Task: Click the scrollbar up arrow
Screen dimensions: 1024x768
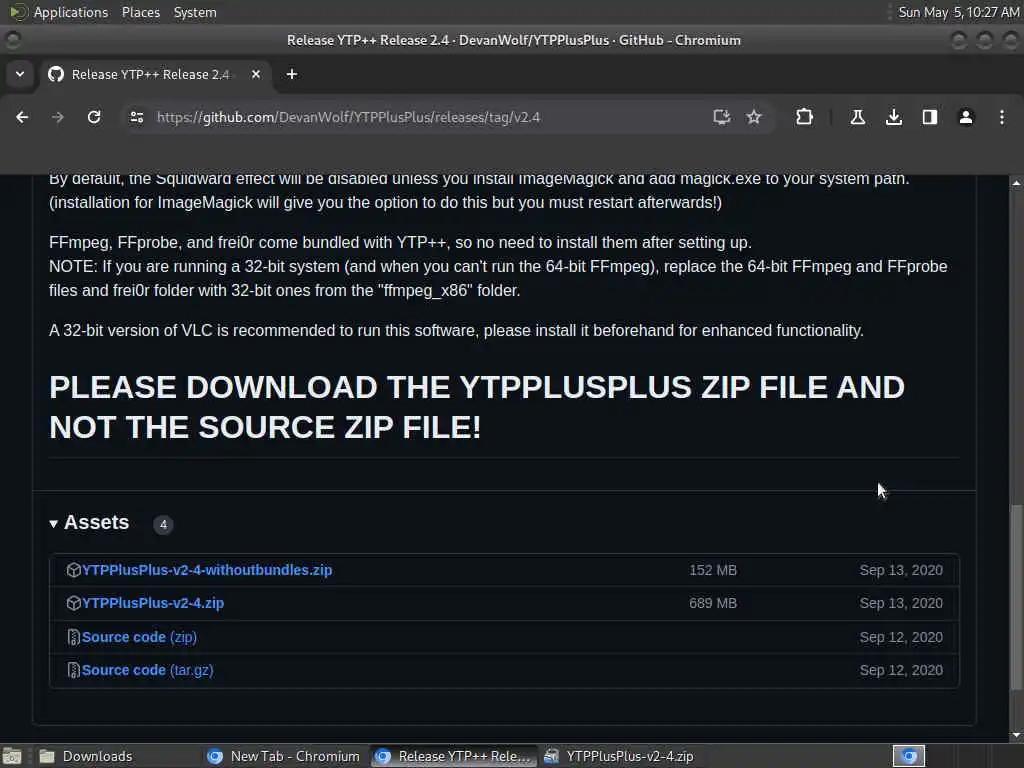Action: [x=1016, y=184]
